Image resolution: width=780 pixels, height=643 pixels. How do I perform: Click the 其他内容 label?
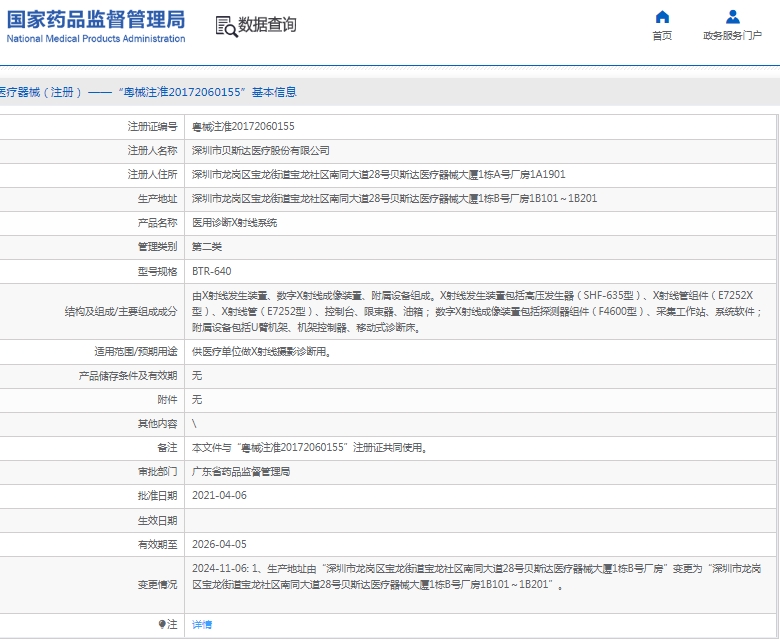tap(157, 424)
